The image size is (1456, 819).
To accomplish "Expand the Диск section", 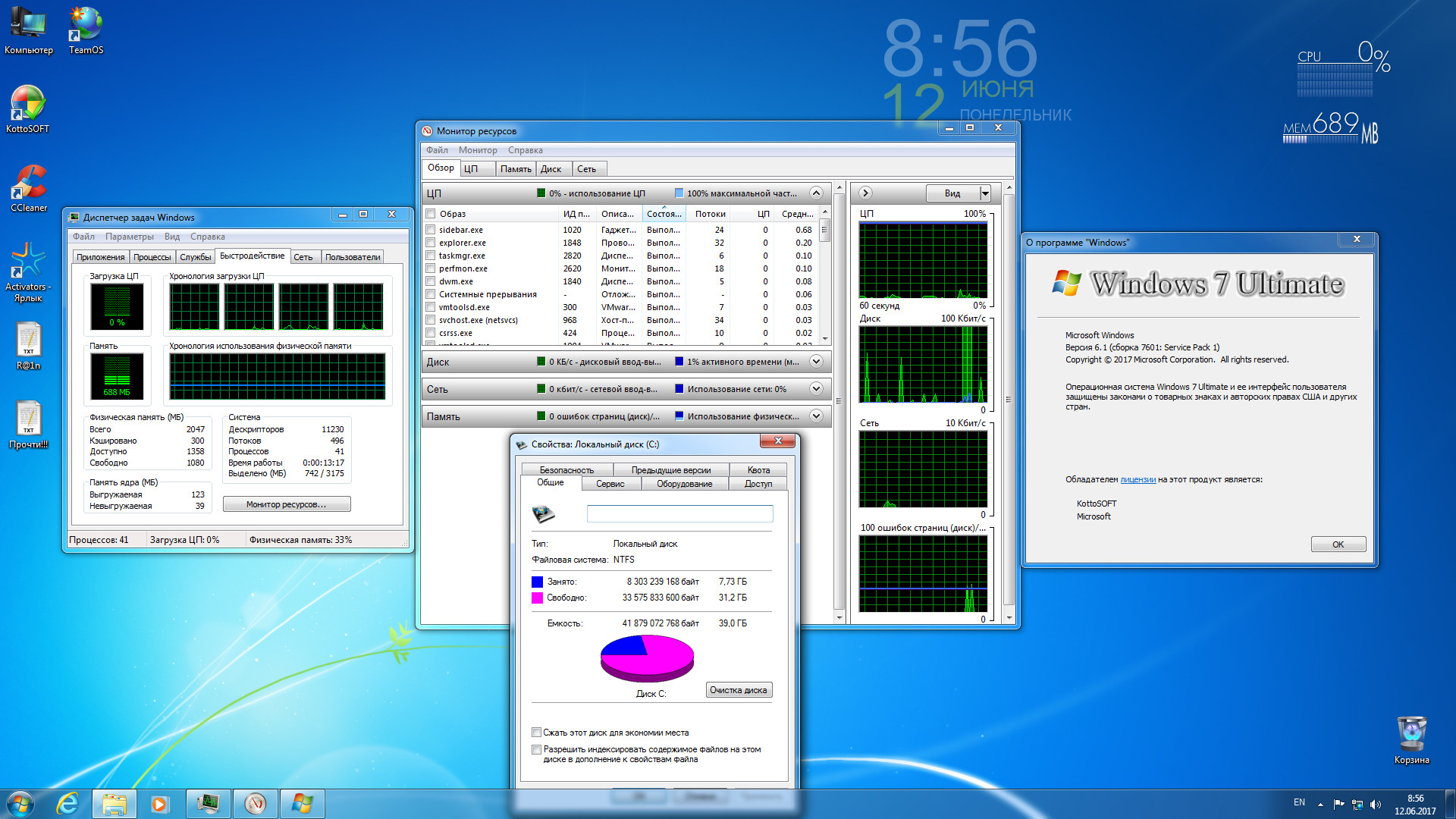I will [816, 362].
